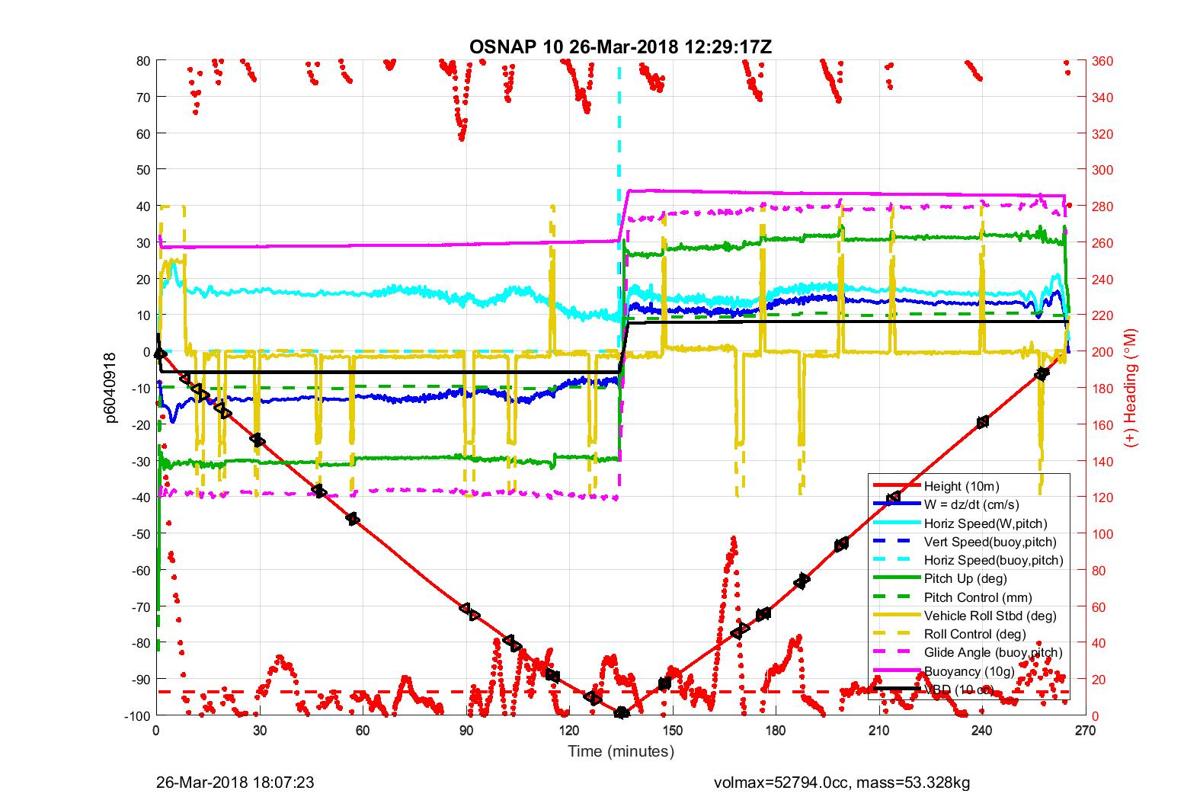1200x804 pixels.
Task: Click the magenta line sample beside "Buoyancy (10g)"
Action: pyautogui.click(x=896, y=670)
